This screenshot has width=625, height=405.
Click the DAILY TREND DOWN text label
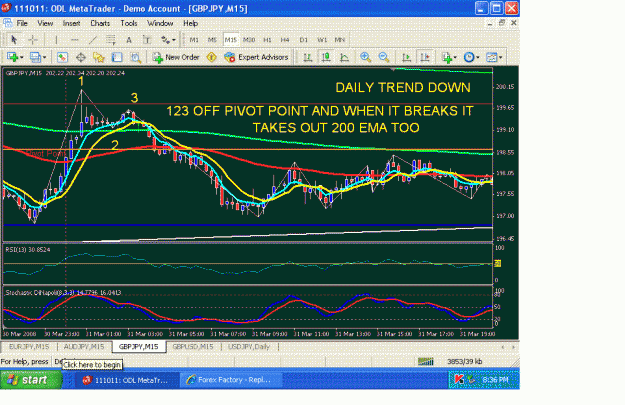pyautogui.click(x=403, y=88)
